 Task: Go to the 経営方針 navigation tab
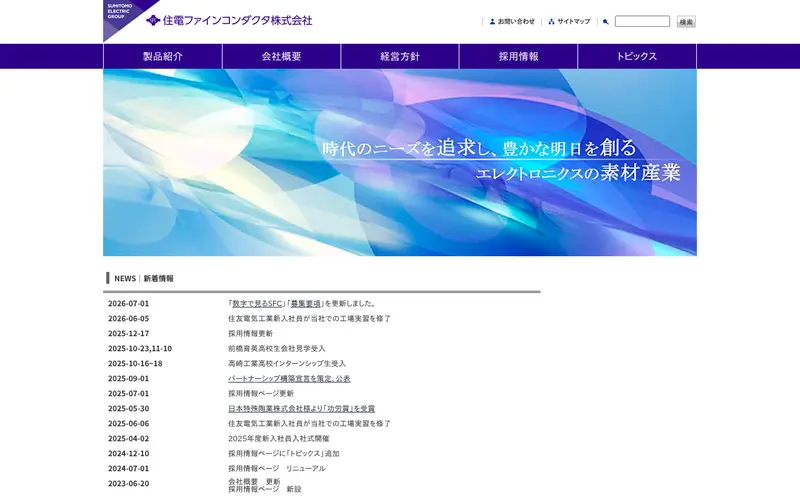point(400,56)
